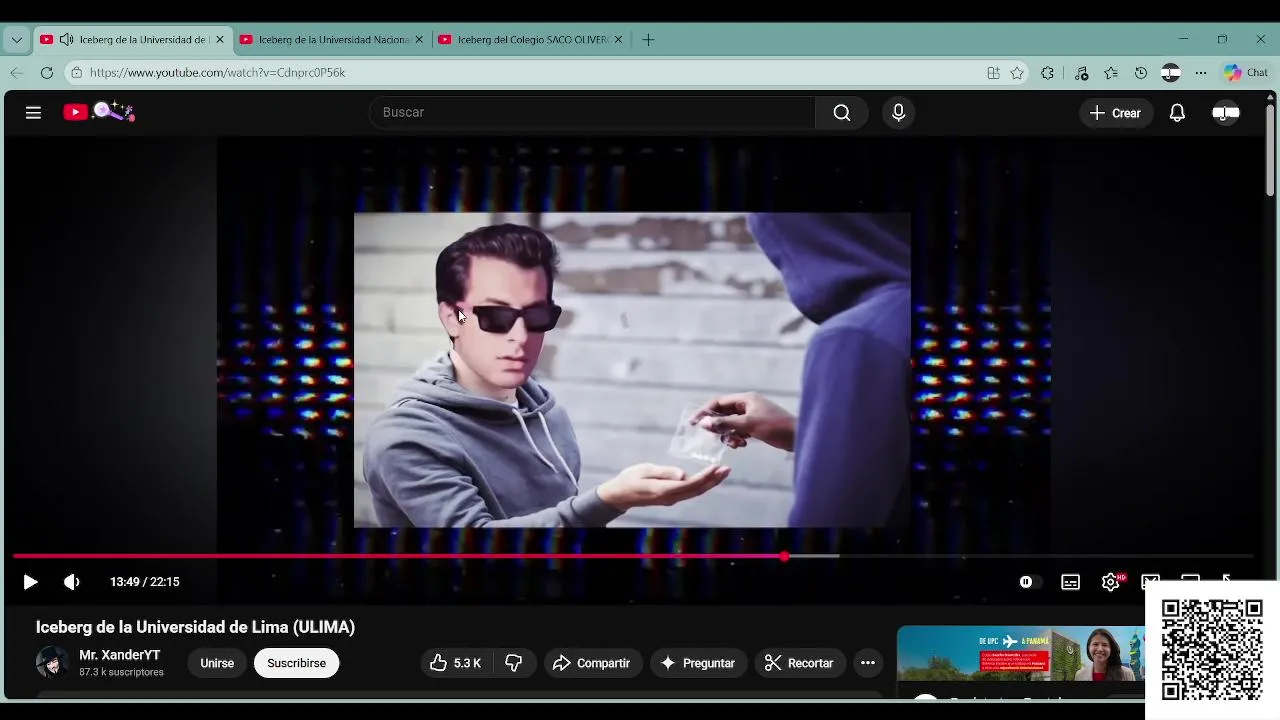Open media control music note icon
1280x720 pixels.
pos(1081,73)
